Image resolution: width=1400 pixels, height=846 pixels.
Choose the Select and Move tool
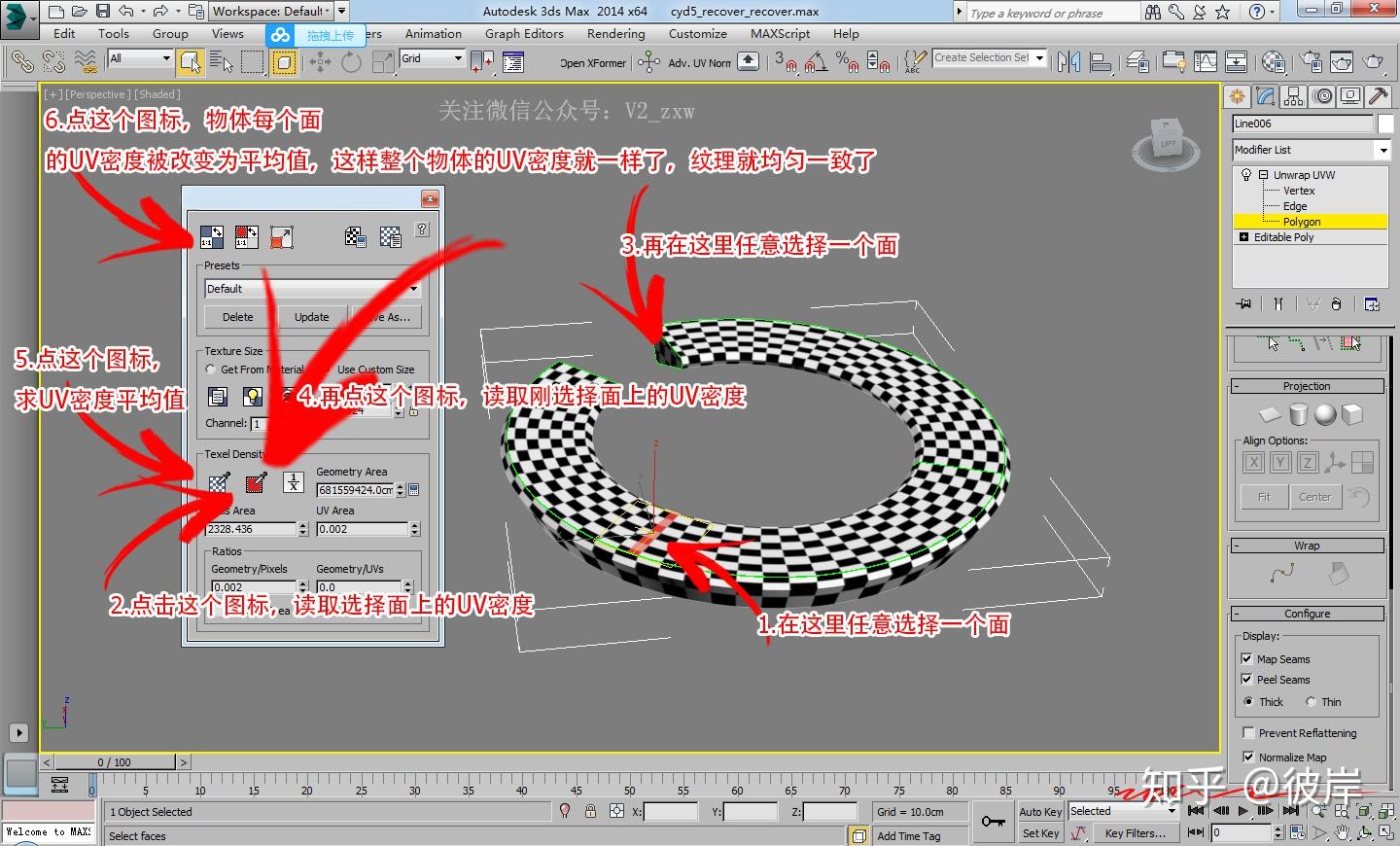click(x=320, y=62)
